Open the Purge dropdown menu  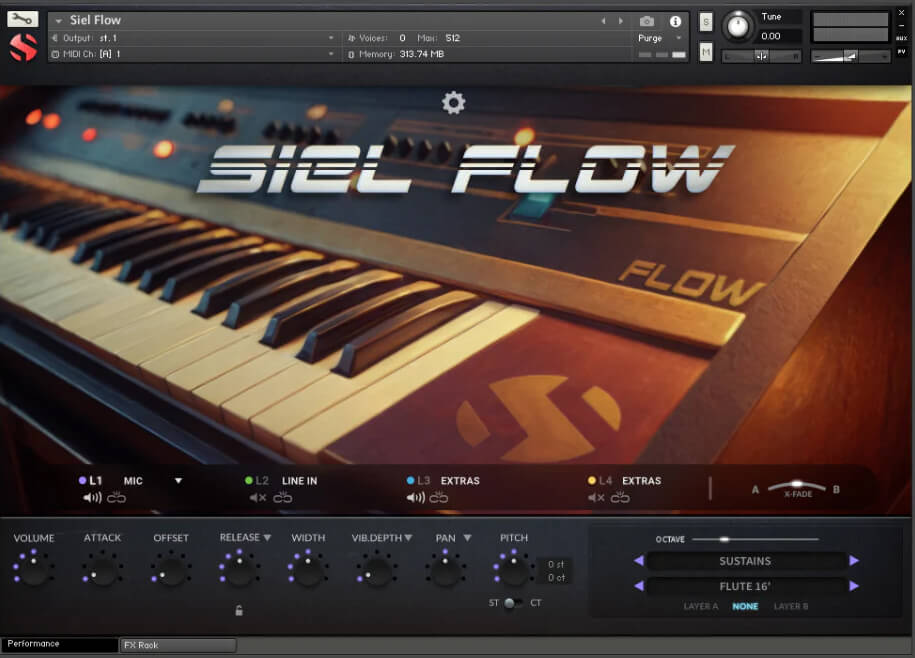click(678, 38)
